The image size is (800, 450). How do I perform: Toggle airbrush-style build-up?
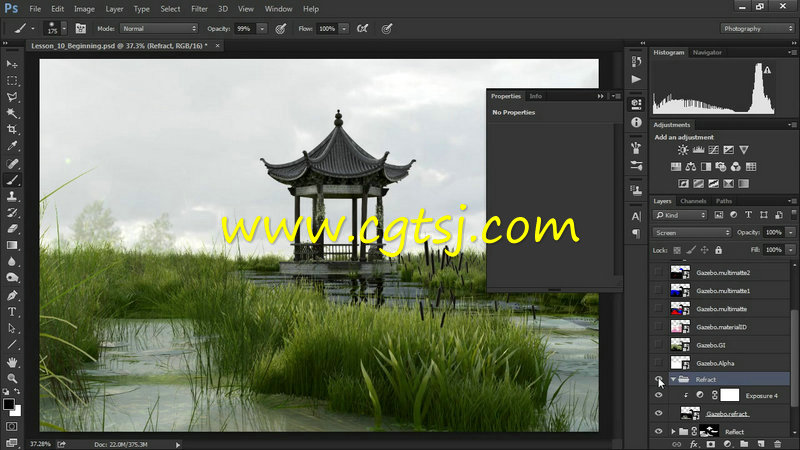[363, 29]
